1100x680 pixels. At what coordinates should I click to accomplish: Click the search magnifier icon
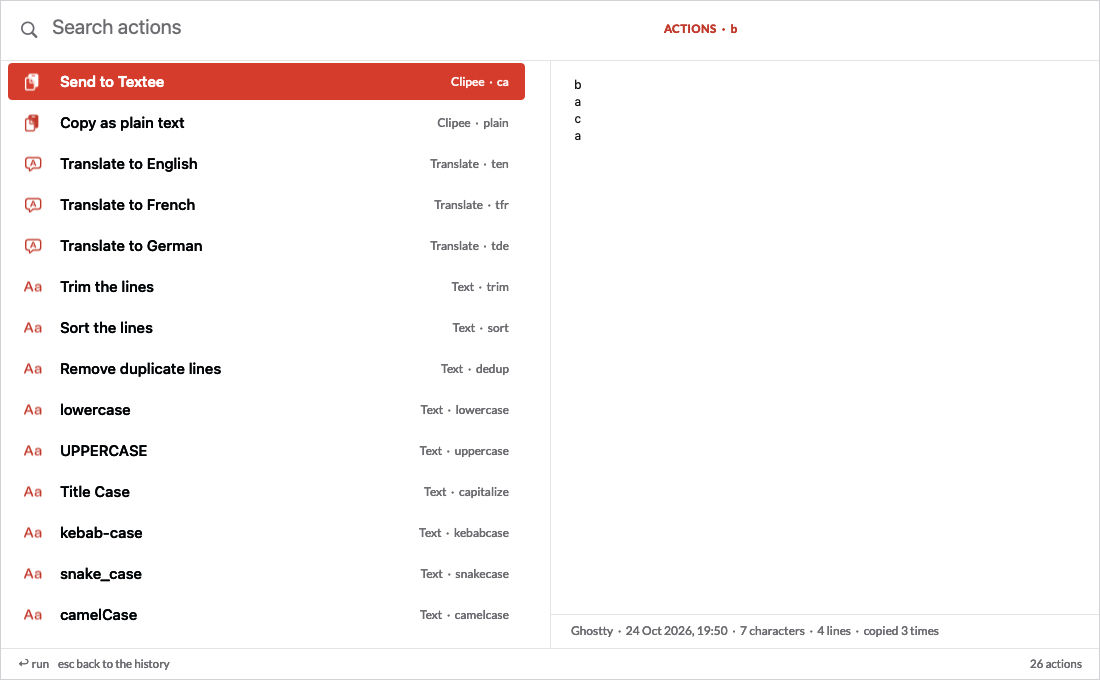[x=29, y=29]
